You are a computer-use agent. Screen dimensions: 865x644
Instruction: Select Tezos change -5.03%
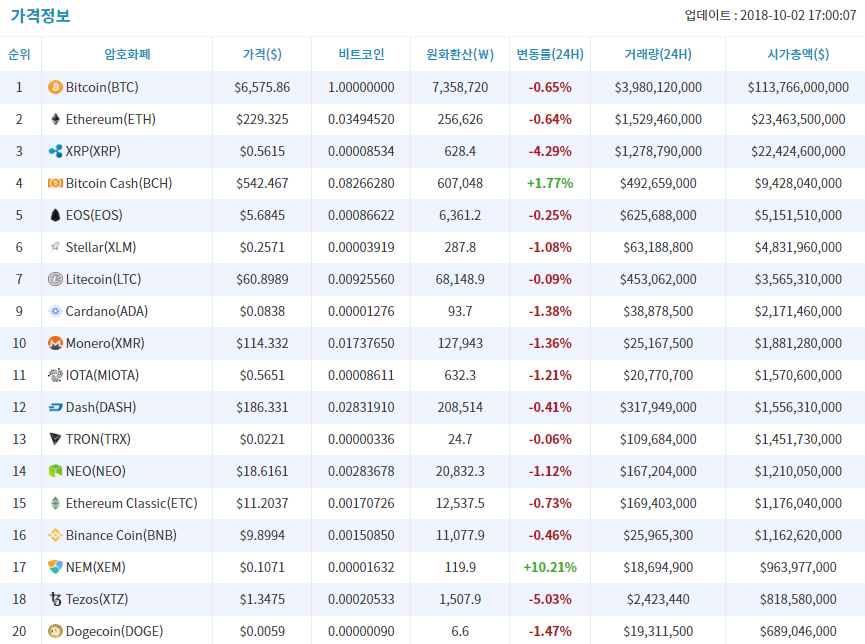(550, 599)
